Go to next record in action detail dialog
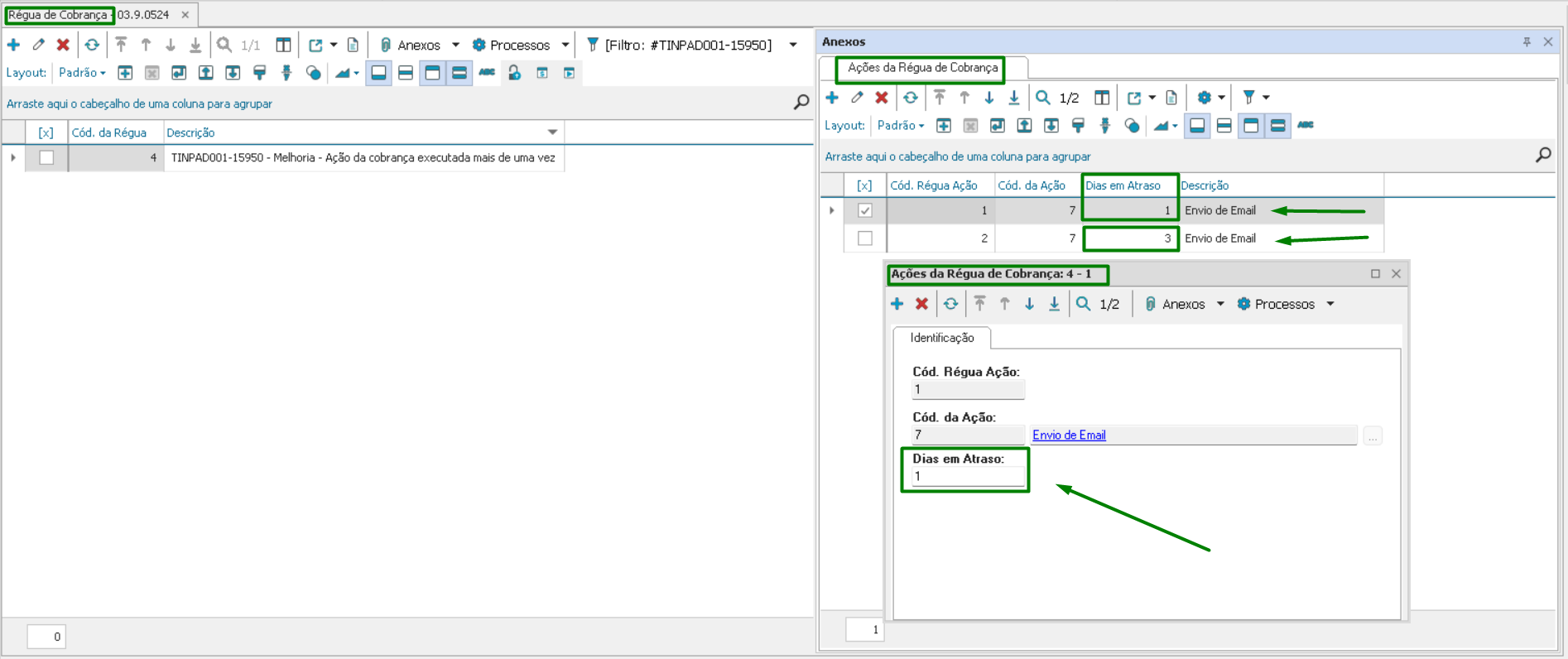 coord(1030,304)
